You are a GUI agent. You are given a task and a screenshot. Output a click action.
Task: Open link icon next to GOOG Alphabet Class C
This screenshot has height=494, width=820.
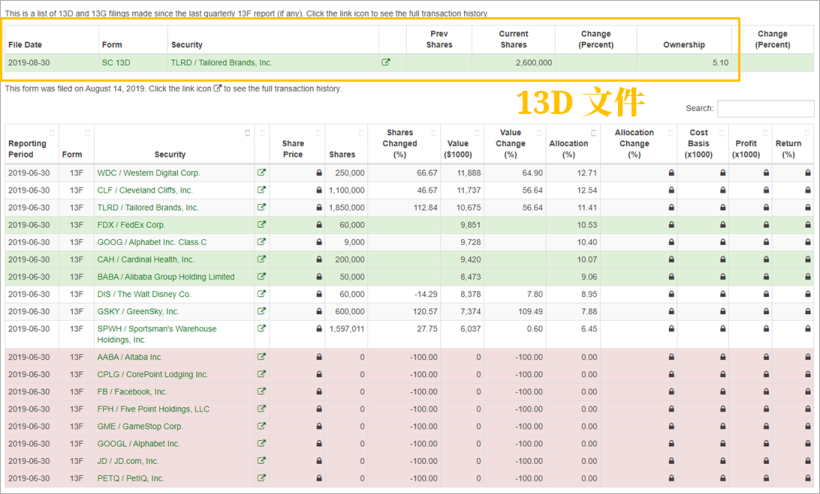pyautogui.click(x=261, y=242)
